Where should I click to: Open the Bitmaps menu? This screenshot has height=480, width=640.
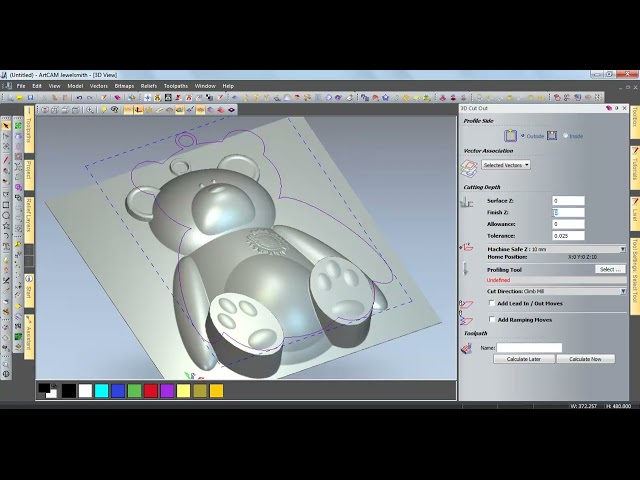click(x=124, y=86)
